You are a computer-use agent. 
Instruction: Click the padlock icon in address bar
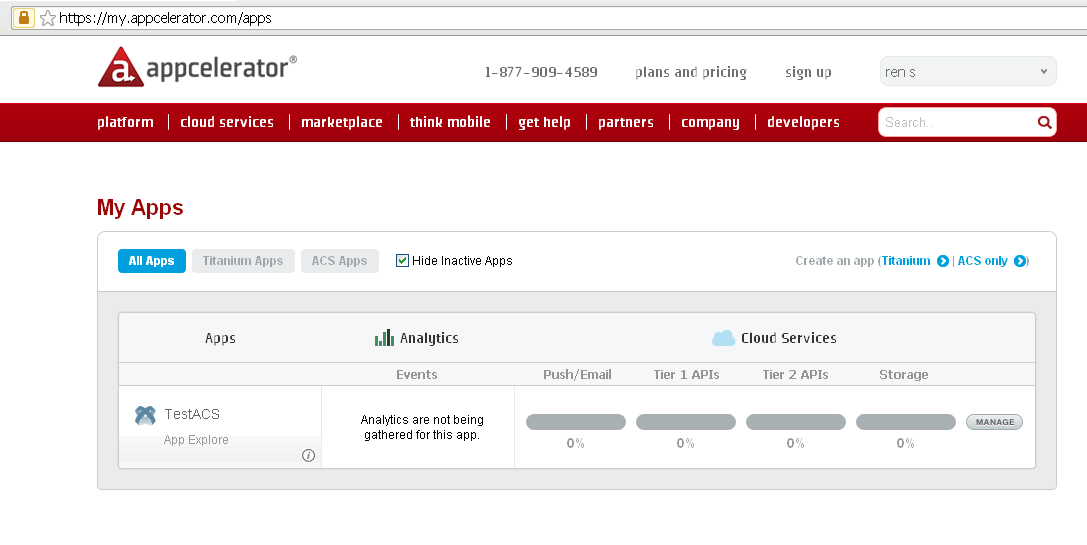tap(24, 18)
